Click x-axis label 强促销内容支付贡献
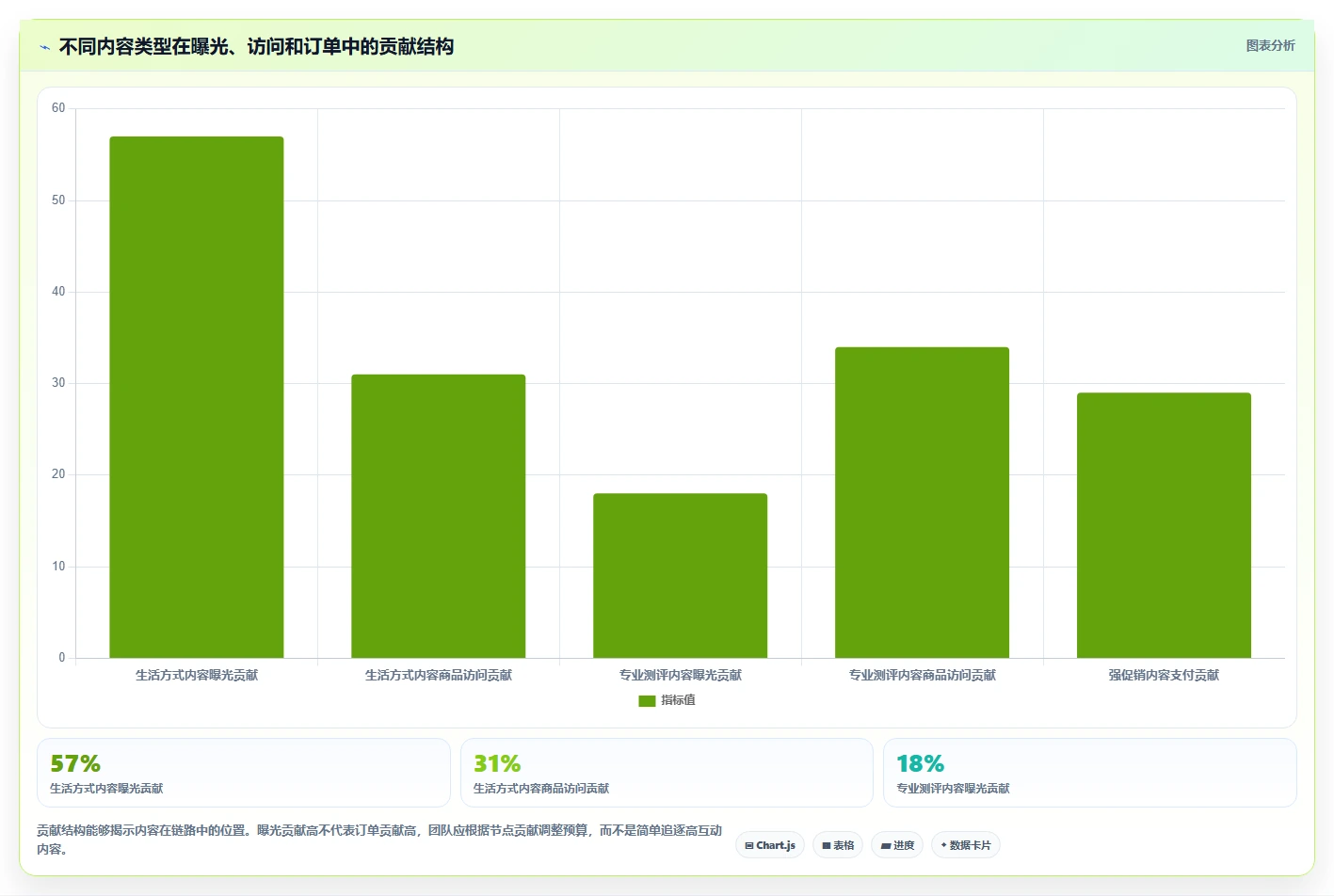The height and width of the screenshot is (896, 1334). [x=1165, y=675]
